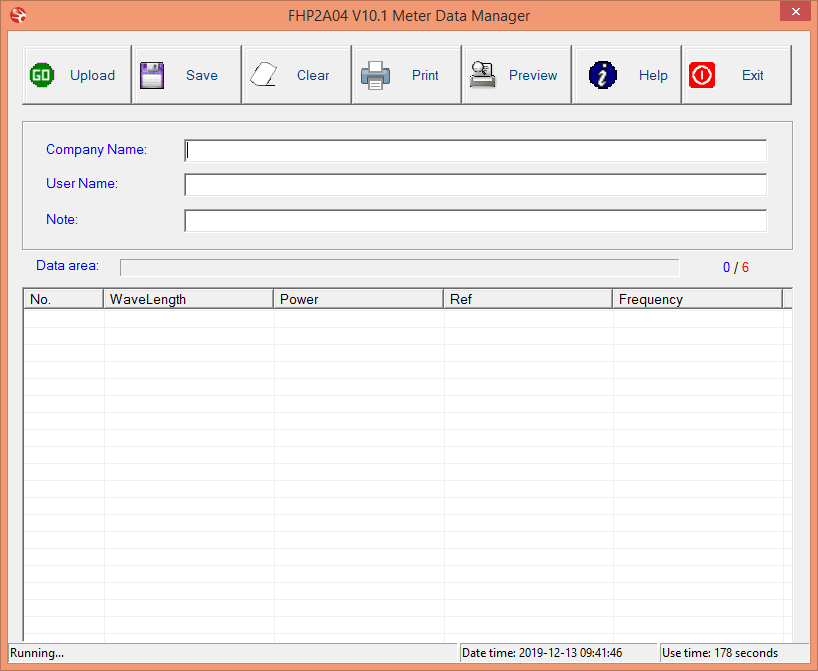Viewport: 818px width, 671px height.
Task: Click the blue info Help icon
Action: pyautogui.click(x=603, y=75)
